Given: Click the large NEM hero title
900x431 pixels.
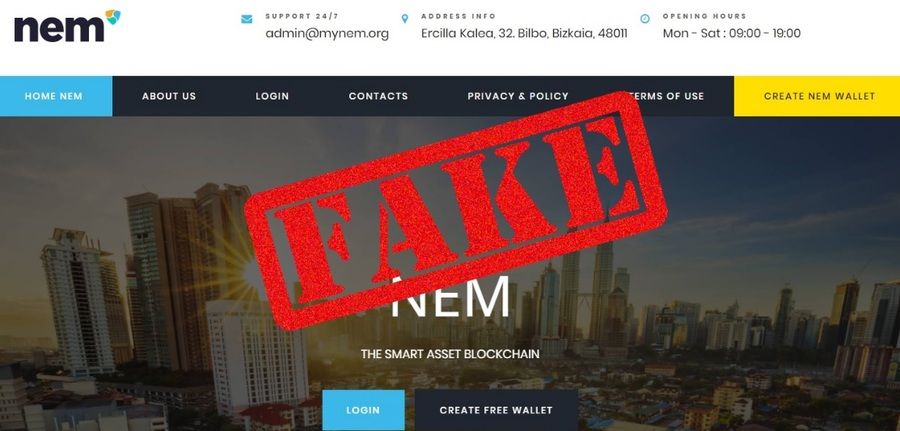Looking at the screenshot, I should 450,297.
